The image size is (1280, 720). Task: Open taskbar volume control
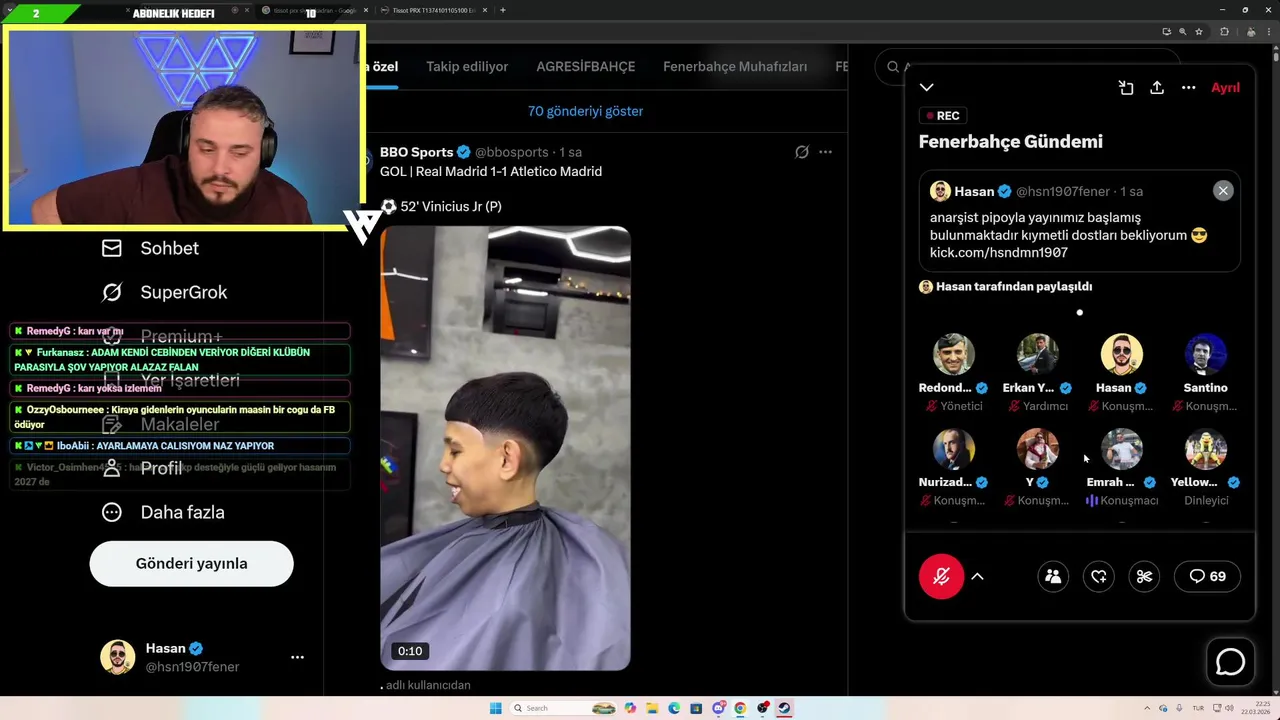tap(1231, 708)
